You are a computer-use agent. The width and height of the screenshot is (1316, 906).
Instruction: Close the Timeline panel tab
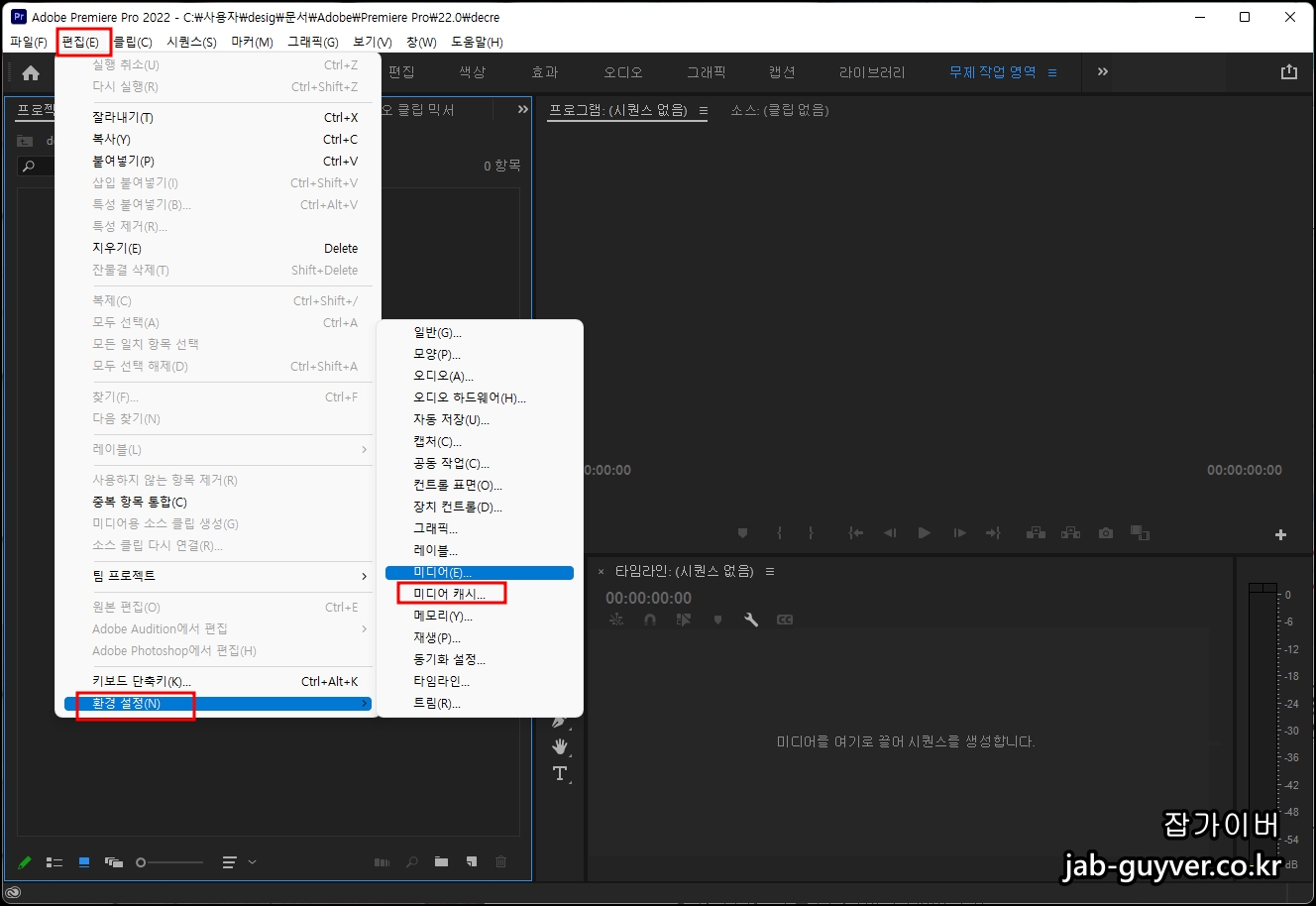(601, 572)
